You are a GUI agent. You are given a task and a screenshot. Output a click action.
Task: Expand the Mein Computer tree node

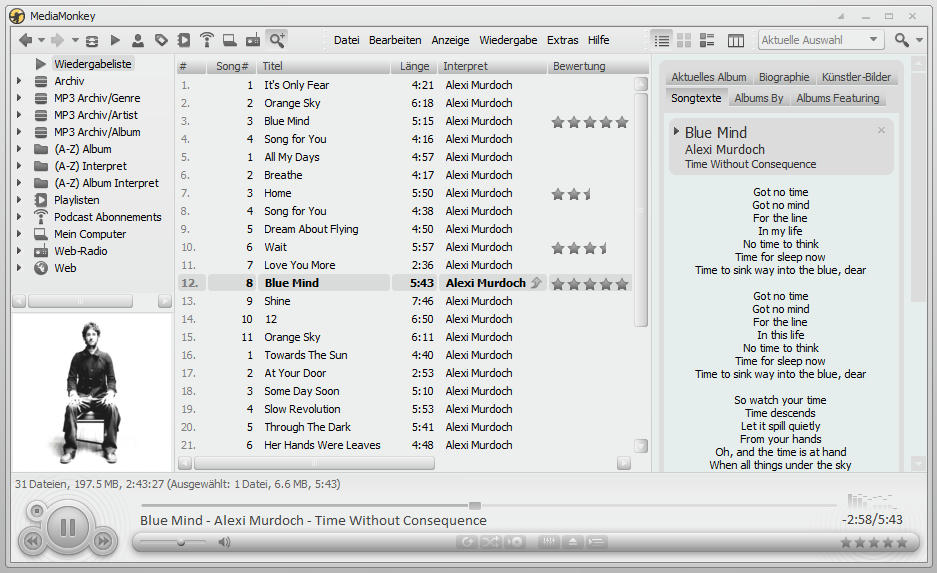pyautogui.click(x=19, y=234)
